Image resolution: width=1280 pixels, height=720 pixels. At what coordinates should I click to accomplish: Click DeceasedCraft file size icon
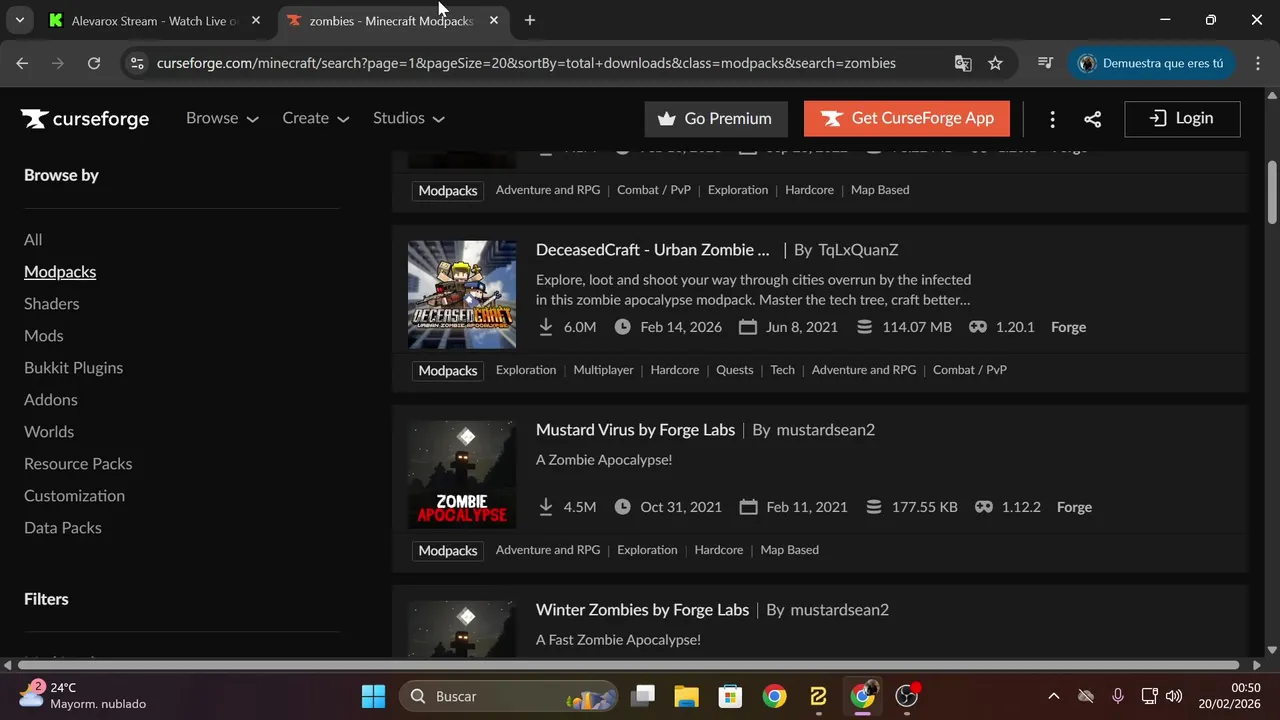864,327
